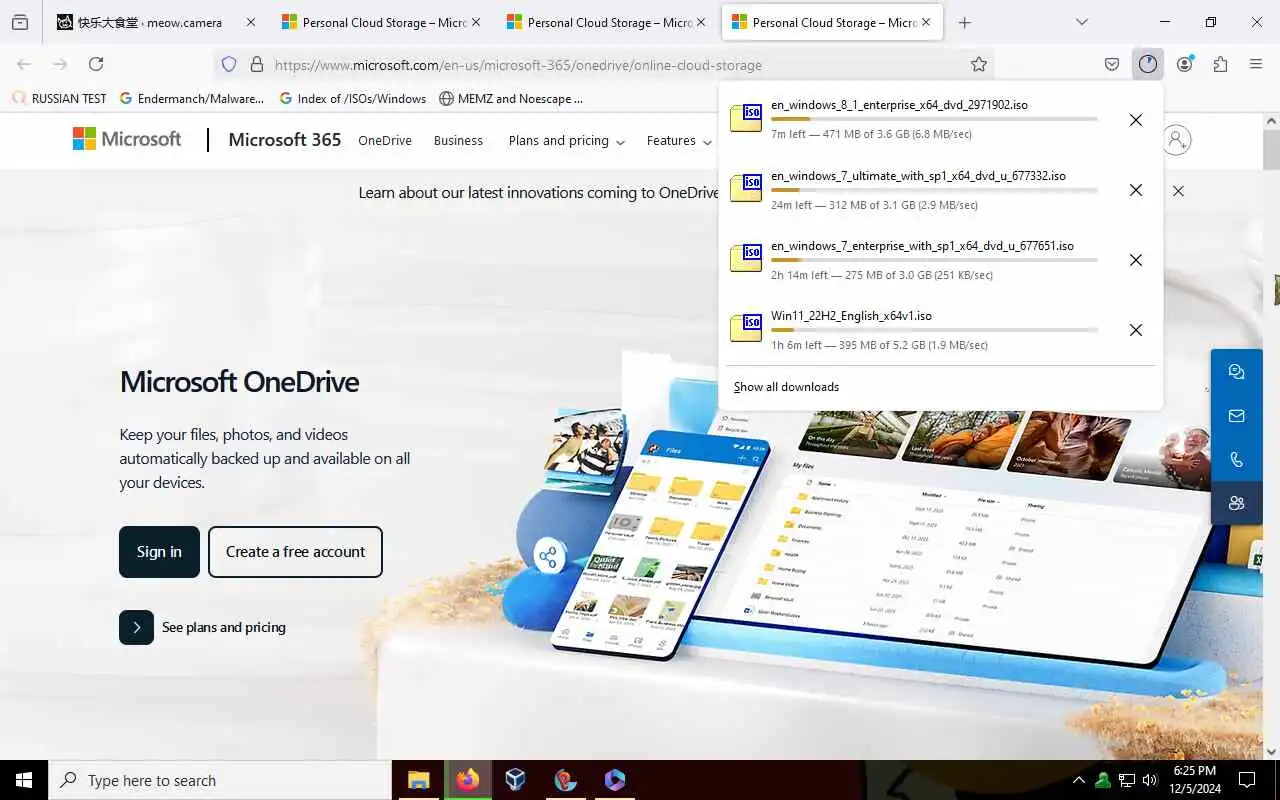
Task: Open the chat contact side button
Action: pyautogui.click(x=1237, y=372)
